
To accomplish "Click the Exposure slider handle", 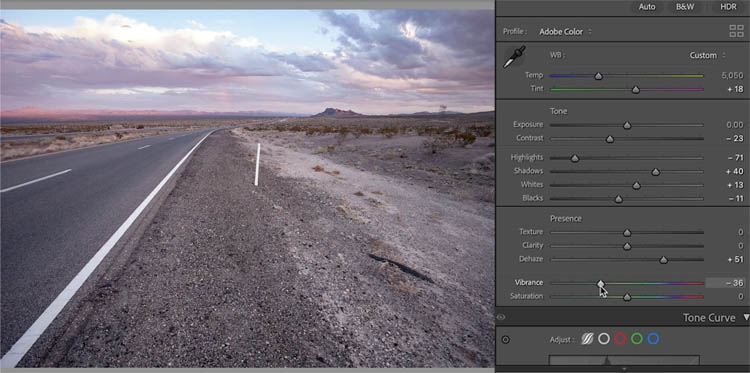I will 627,125.
